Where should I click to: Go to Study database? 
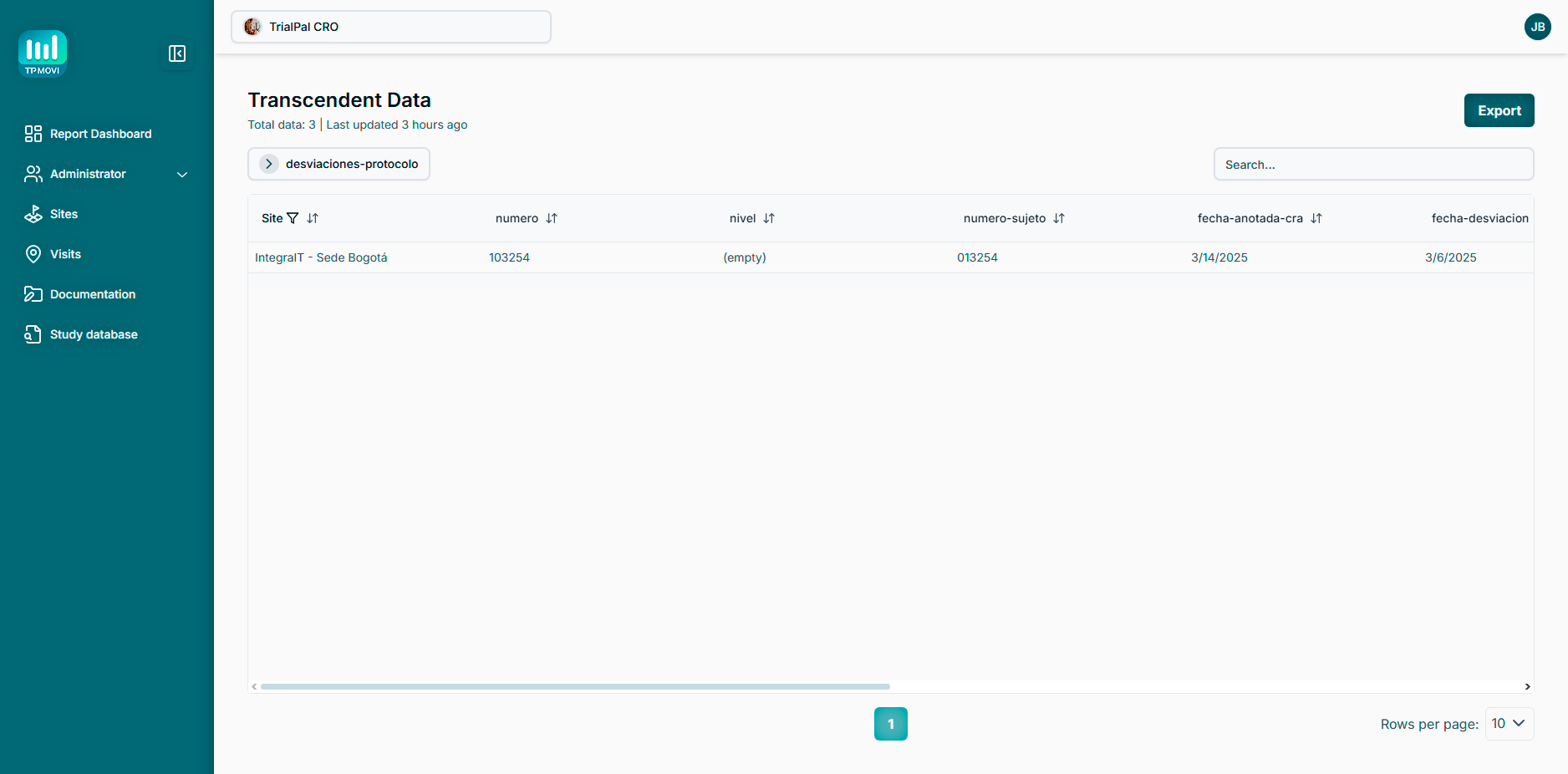click(94, 334)
